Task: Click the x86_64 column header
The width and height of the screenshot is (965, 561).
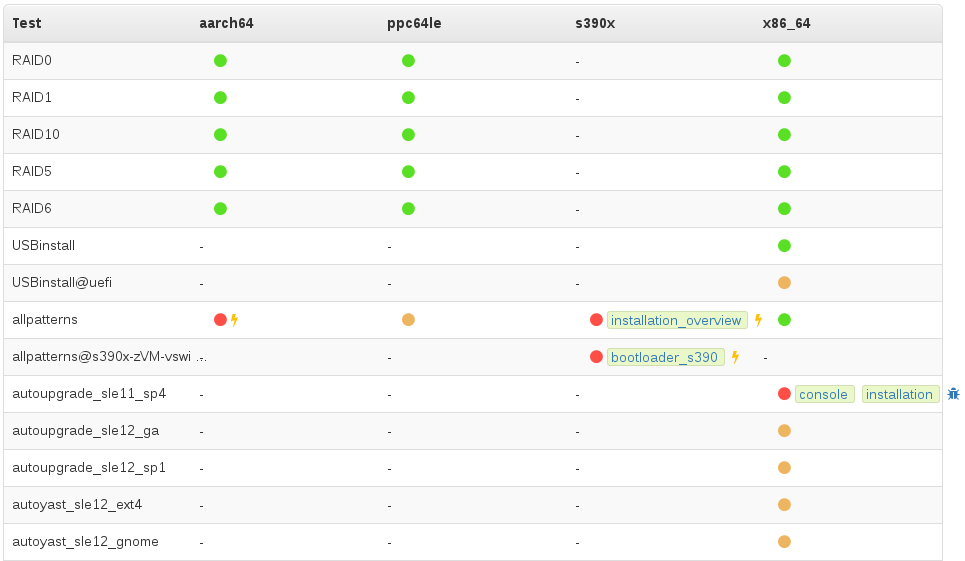Action: coord(786,23)
